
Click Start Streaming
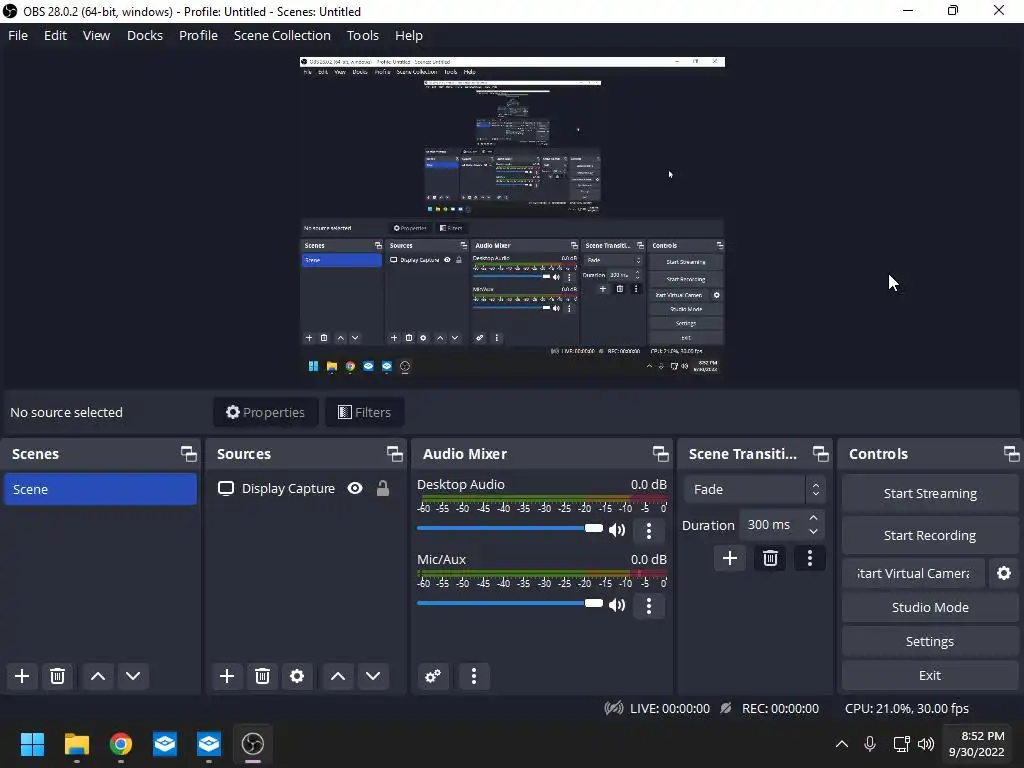point(930,494)
